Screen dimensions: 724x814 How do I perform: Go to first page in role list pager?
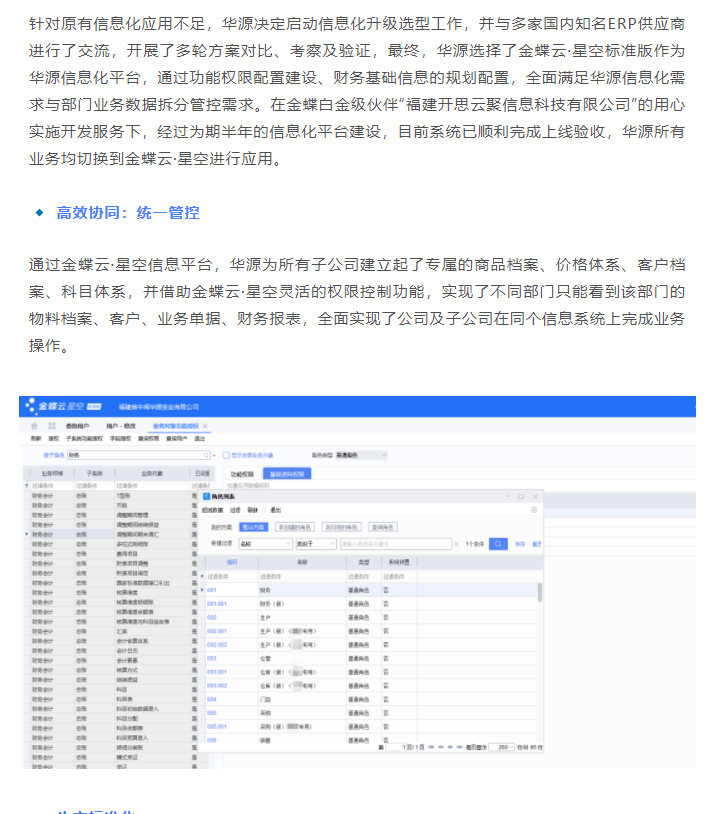pos(431,747)
